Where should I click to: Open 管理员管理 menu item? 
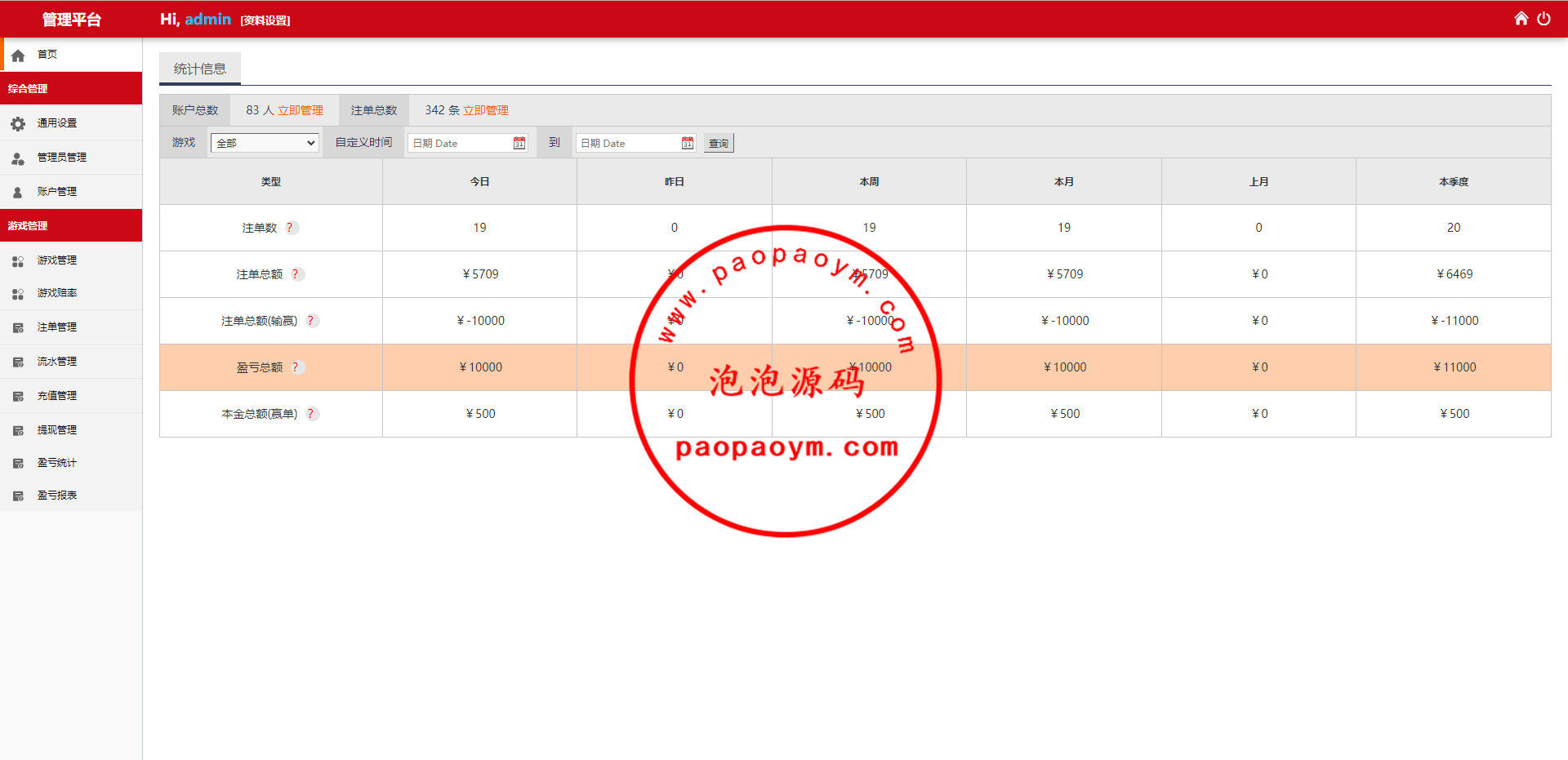pyautogui.click(x=71, y=158)
